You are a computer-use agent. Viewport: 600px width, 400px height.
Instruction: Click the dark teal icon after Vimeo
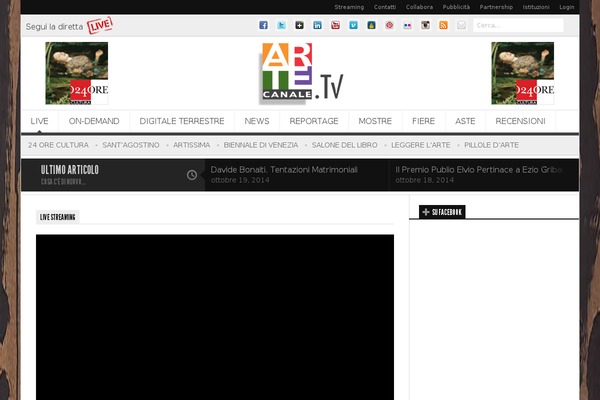(371, 25)
